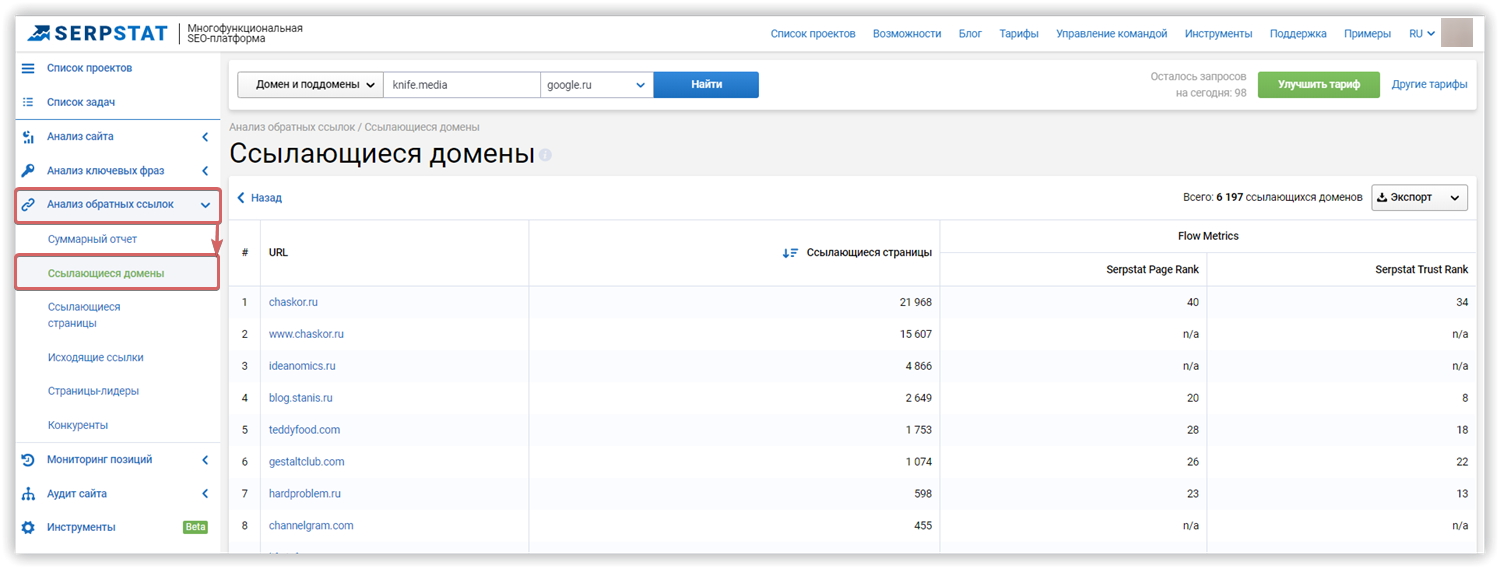Click the key icon for Анализ ключевых фраз
1500x569 pixels.
click(28, 170)
